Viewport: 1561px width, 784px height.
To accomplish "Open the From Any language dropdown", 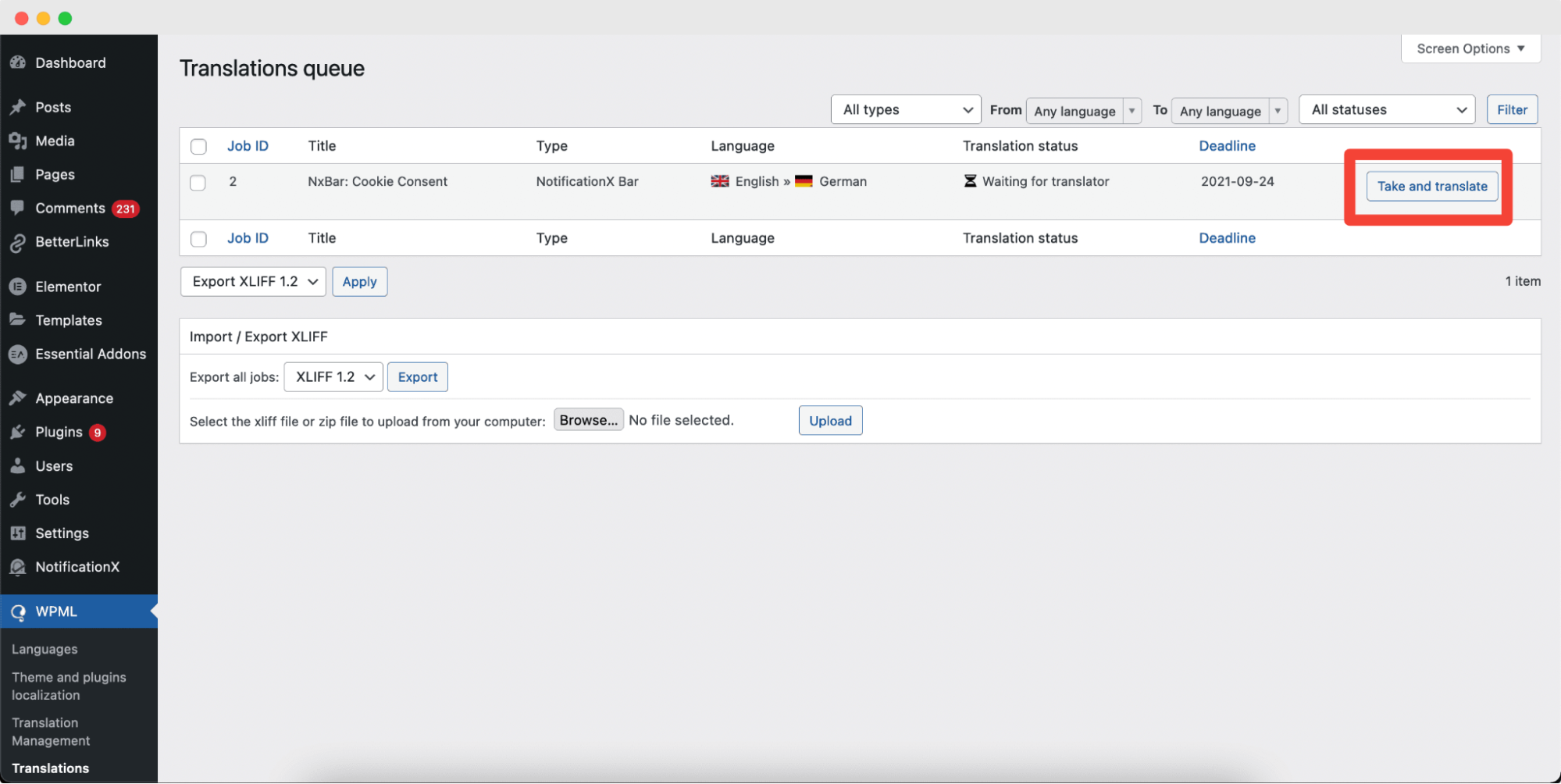I will (1084, 111).
